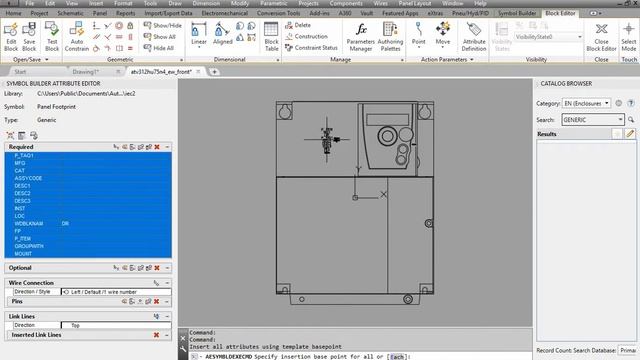Open the Search Database Primary dropdown

(628, 350)
